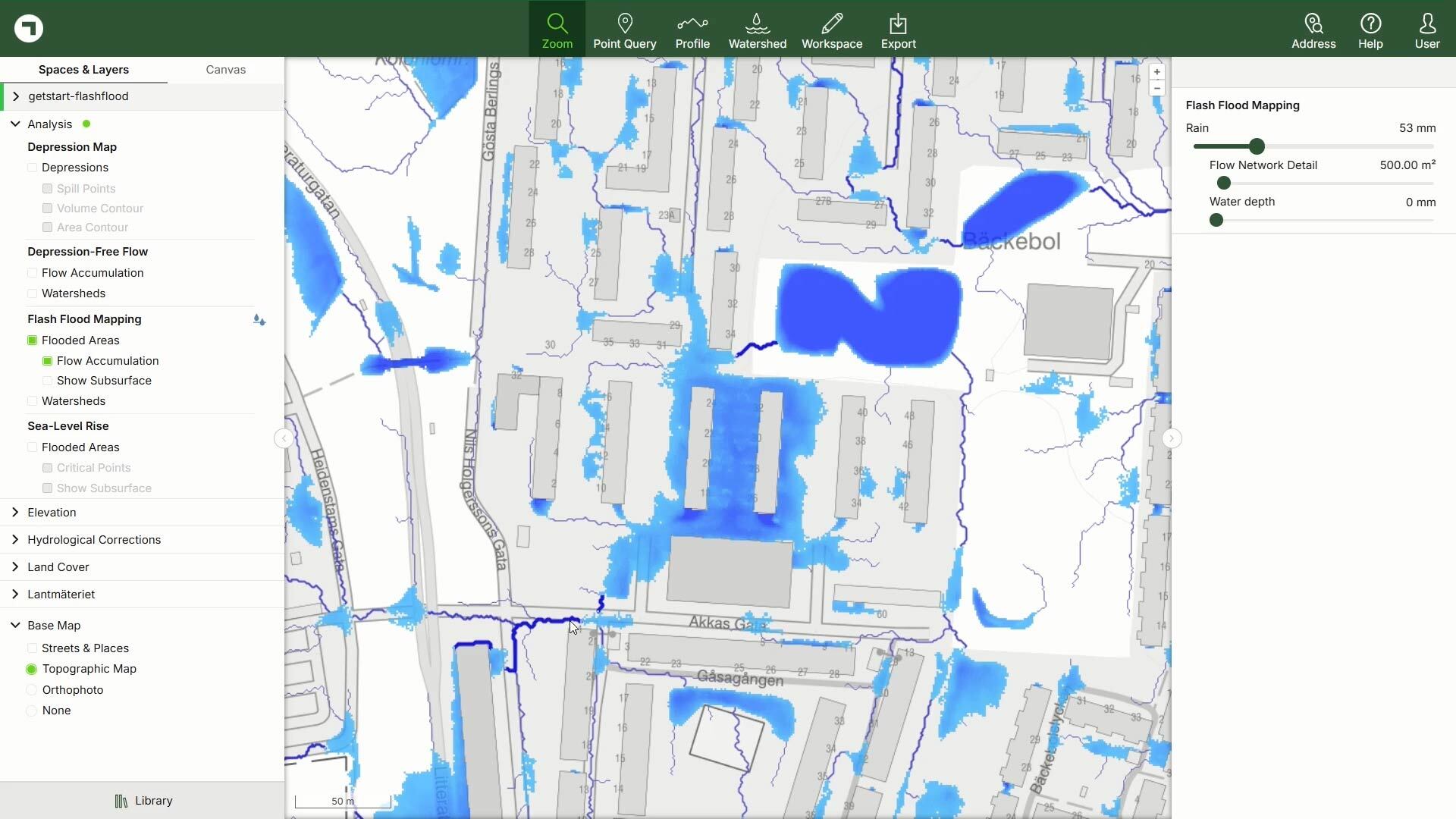Select the Orthophoto base map

point(31,690)
